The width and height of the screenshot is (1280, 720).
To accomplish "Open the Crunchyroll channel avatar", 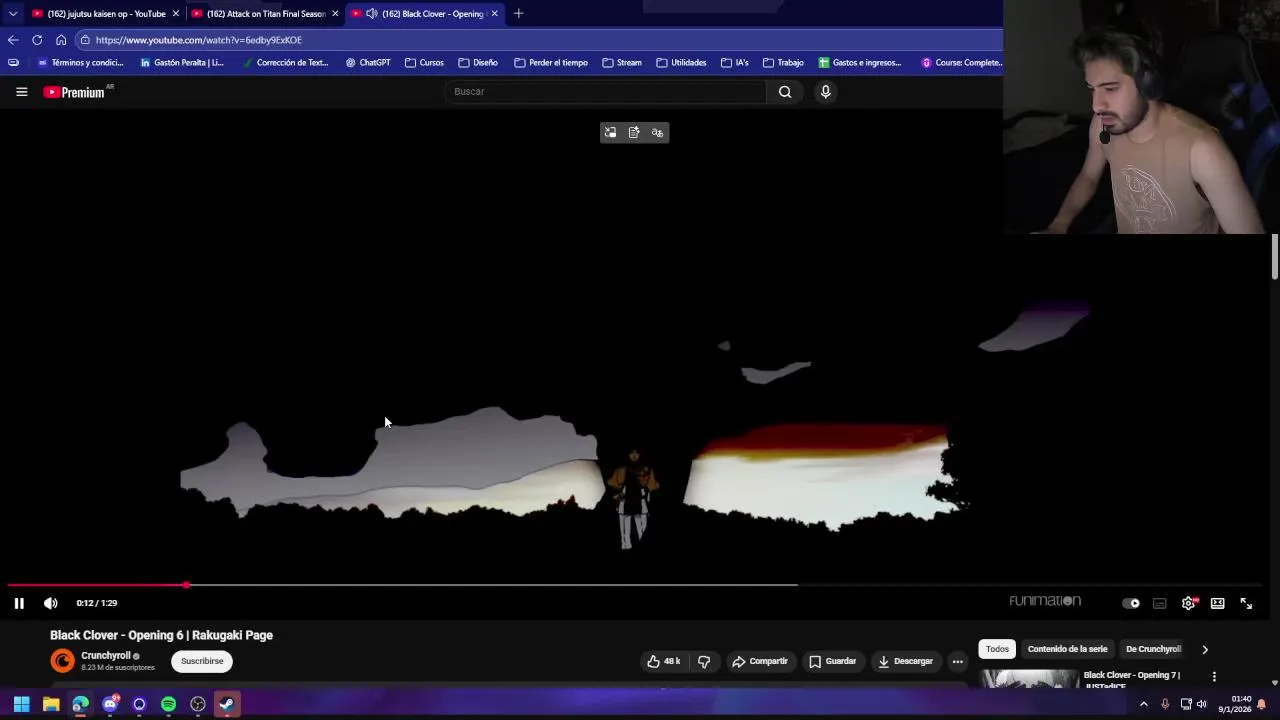I will click(62, 661).
